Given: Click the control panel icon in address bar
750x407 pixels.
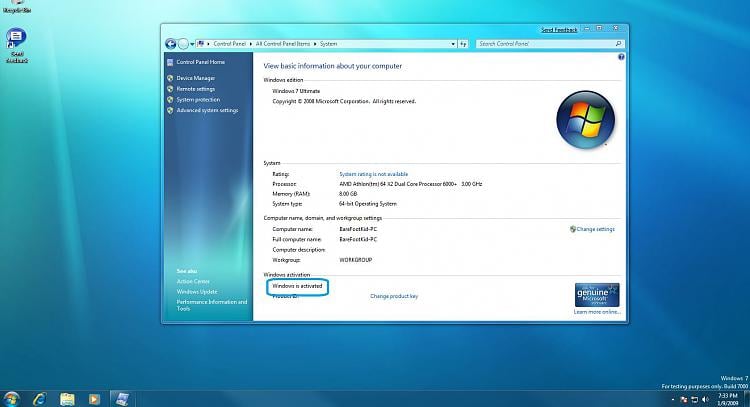Looking at the screenshot, I should pyautogui.click(x=201, y=44).
